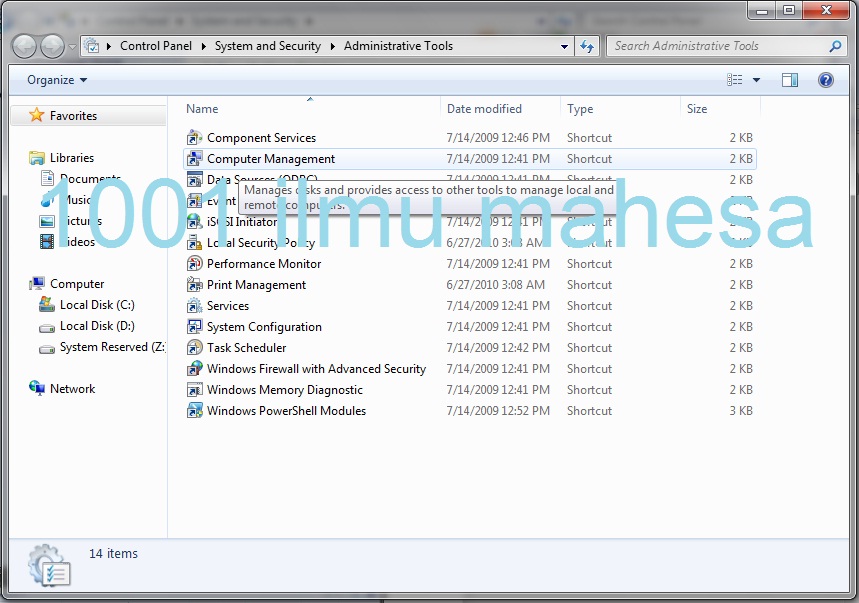The width and height of the screenshot is (859, 603).
Task: Select the Windows PowerShell Modules icon
Action: [x=194, y=411]
